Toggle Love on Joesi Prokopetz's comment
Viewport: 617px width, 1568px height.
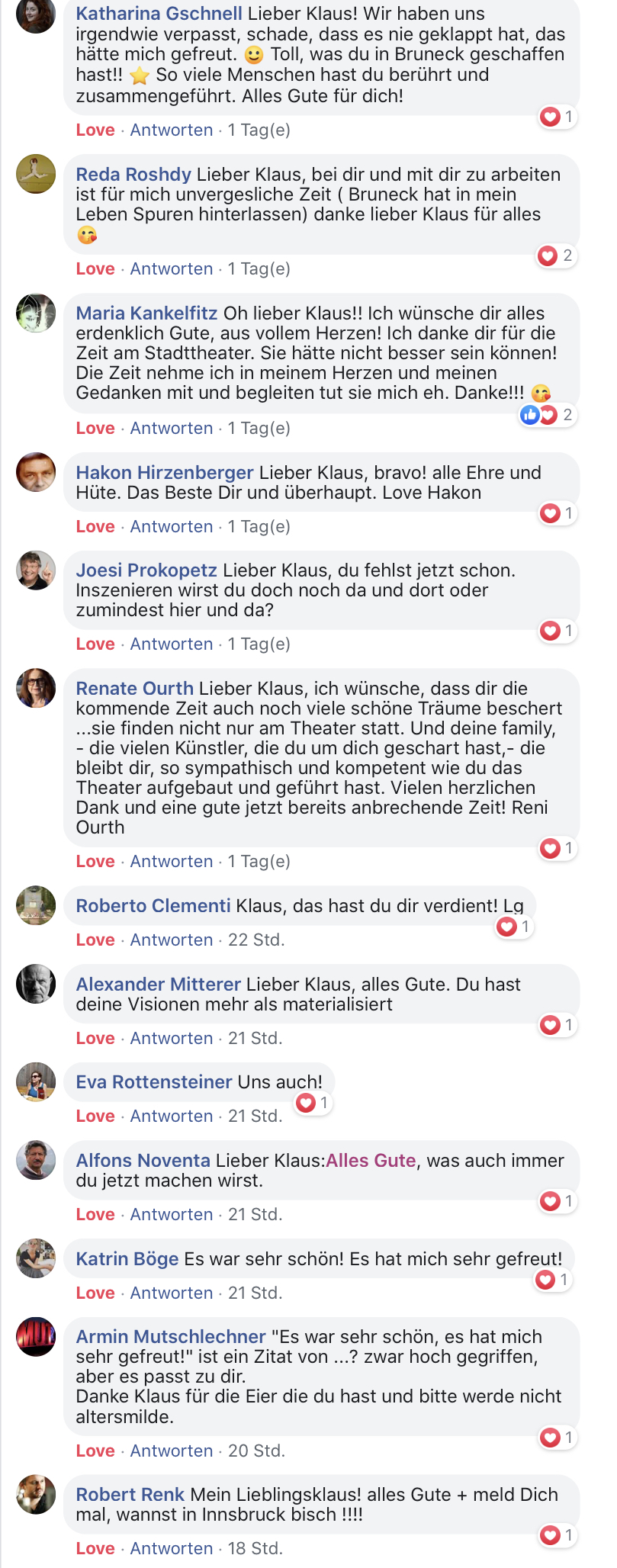(x=95, y=644)
